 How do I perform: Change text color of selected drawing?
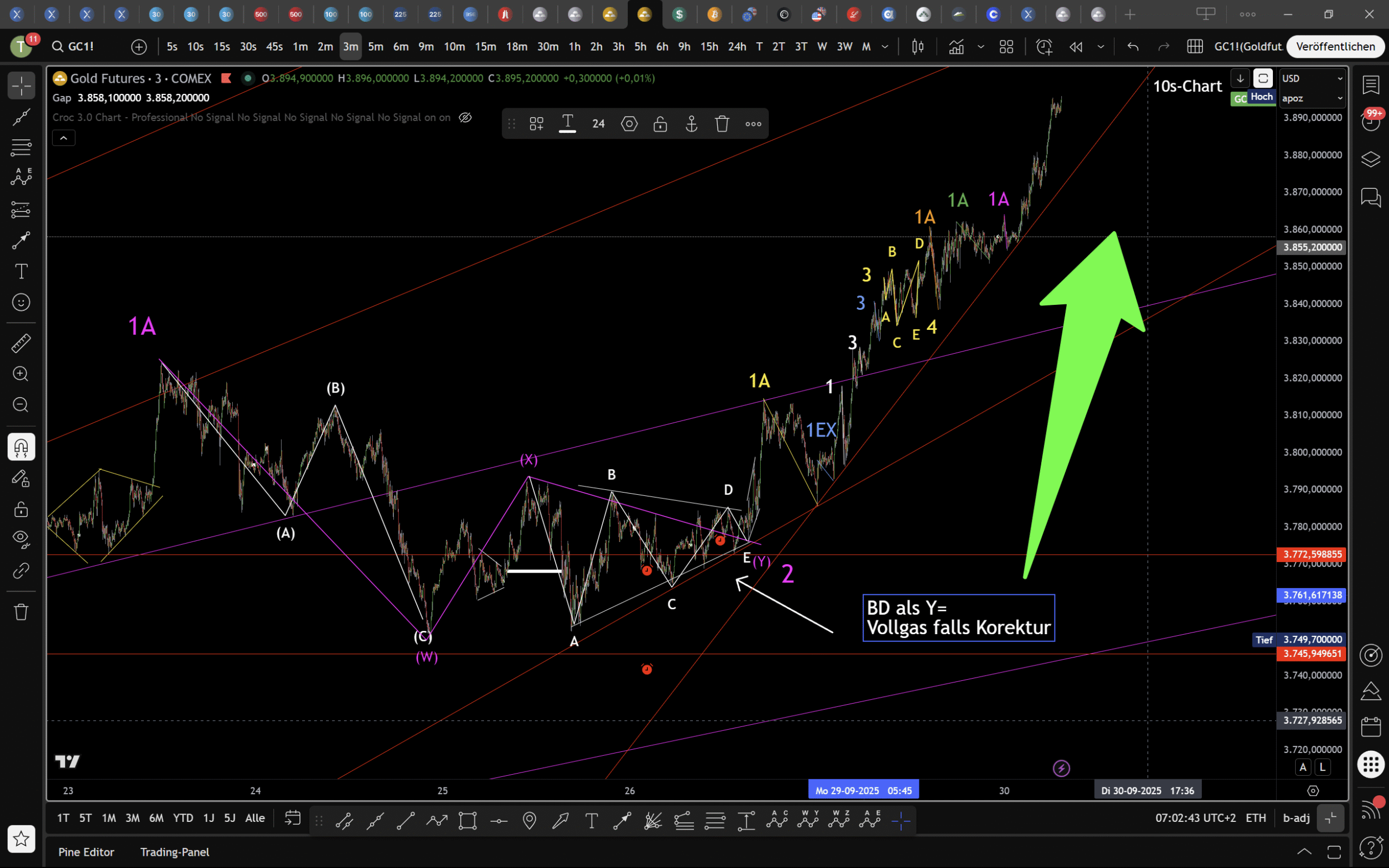click(x=567, y=123)
